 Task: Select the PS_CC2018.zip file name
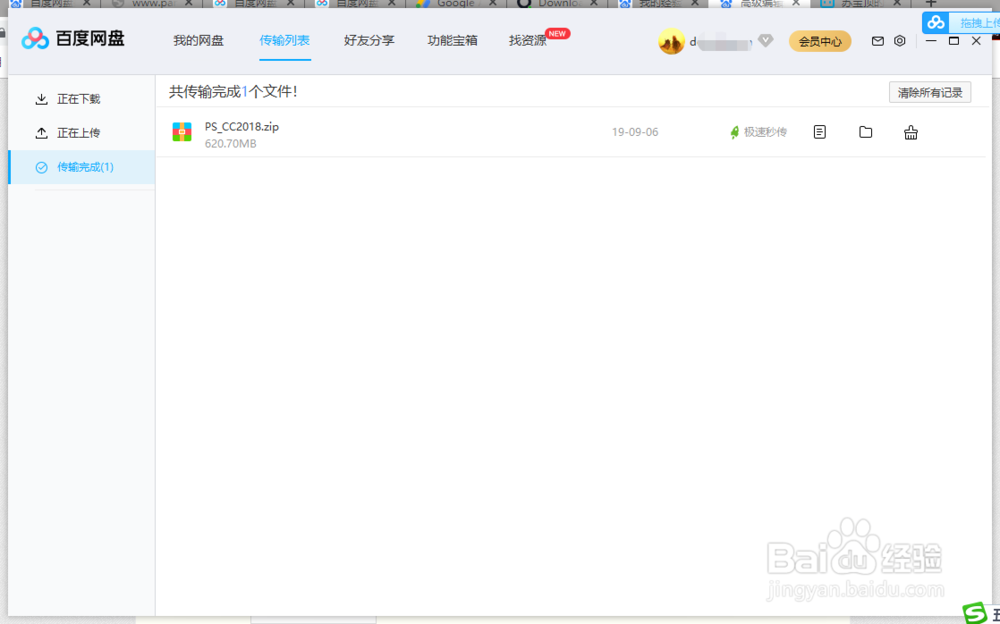pos(242,126)
